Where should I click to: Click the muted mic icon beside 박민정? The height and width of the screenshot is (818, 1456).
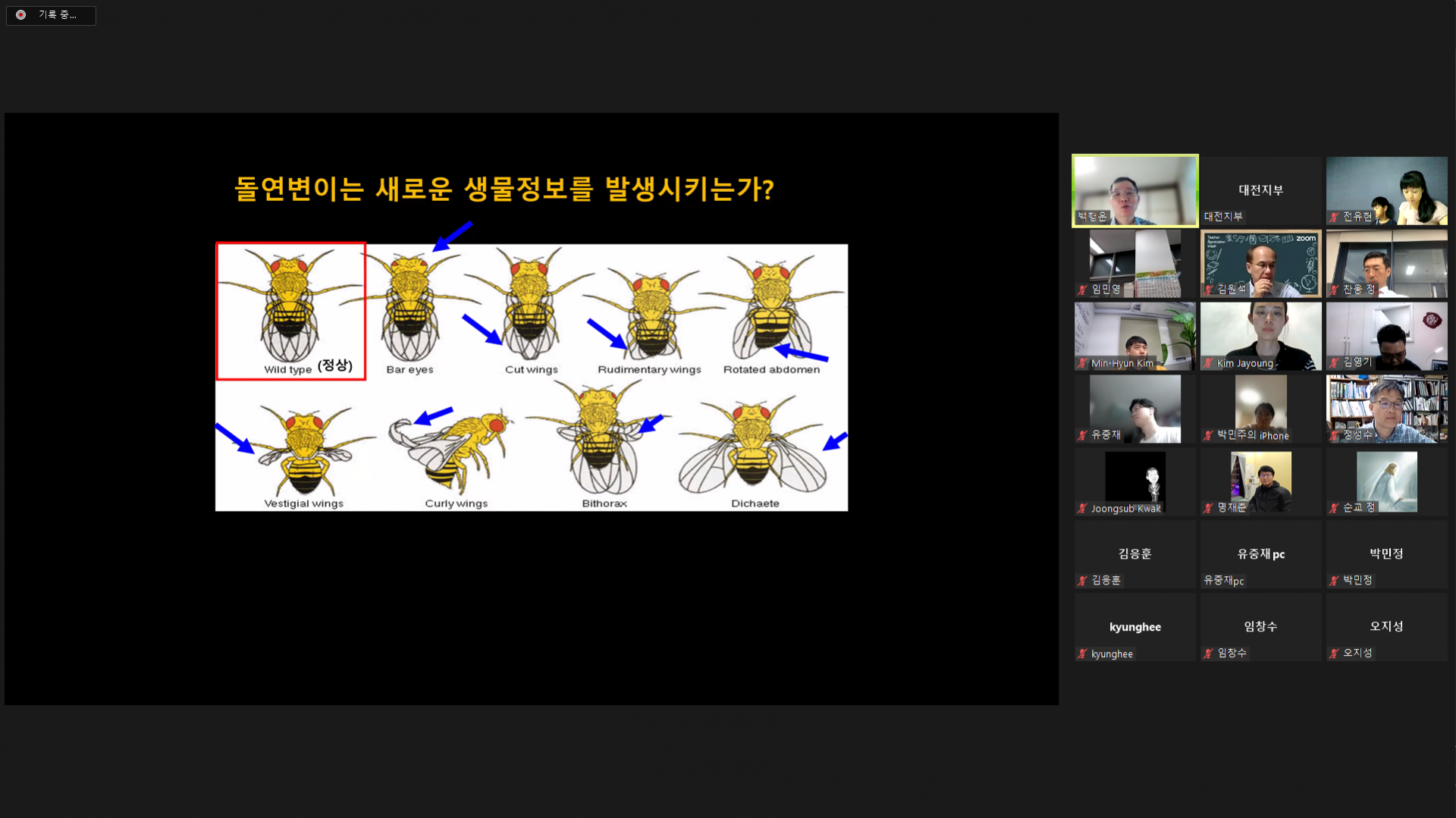pyautogui.click(x=1335, y=581)
